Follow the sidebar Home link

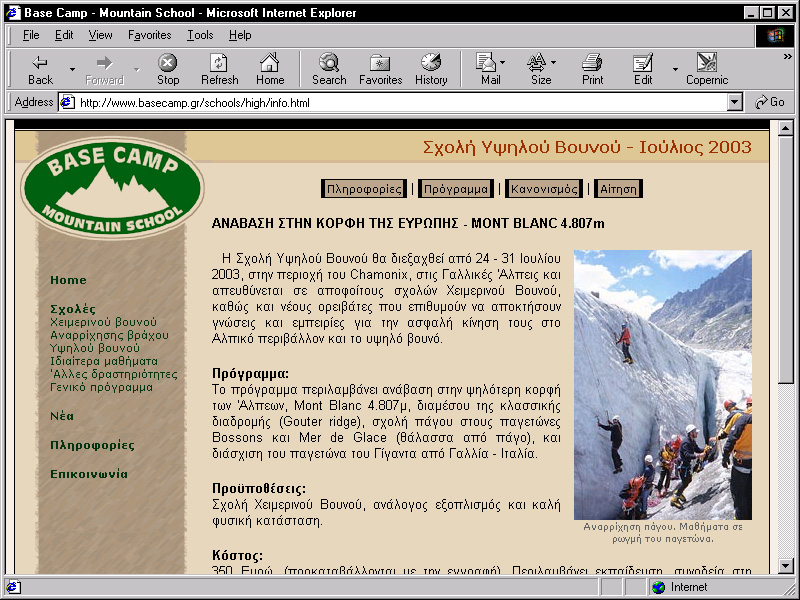(68, 280)
